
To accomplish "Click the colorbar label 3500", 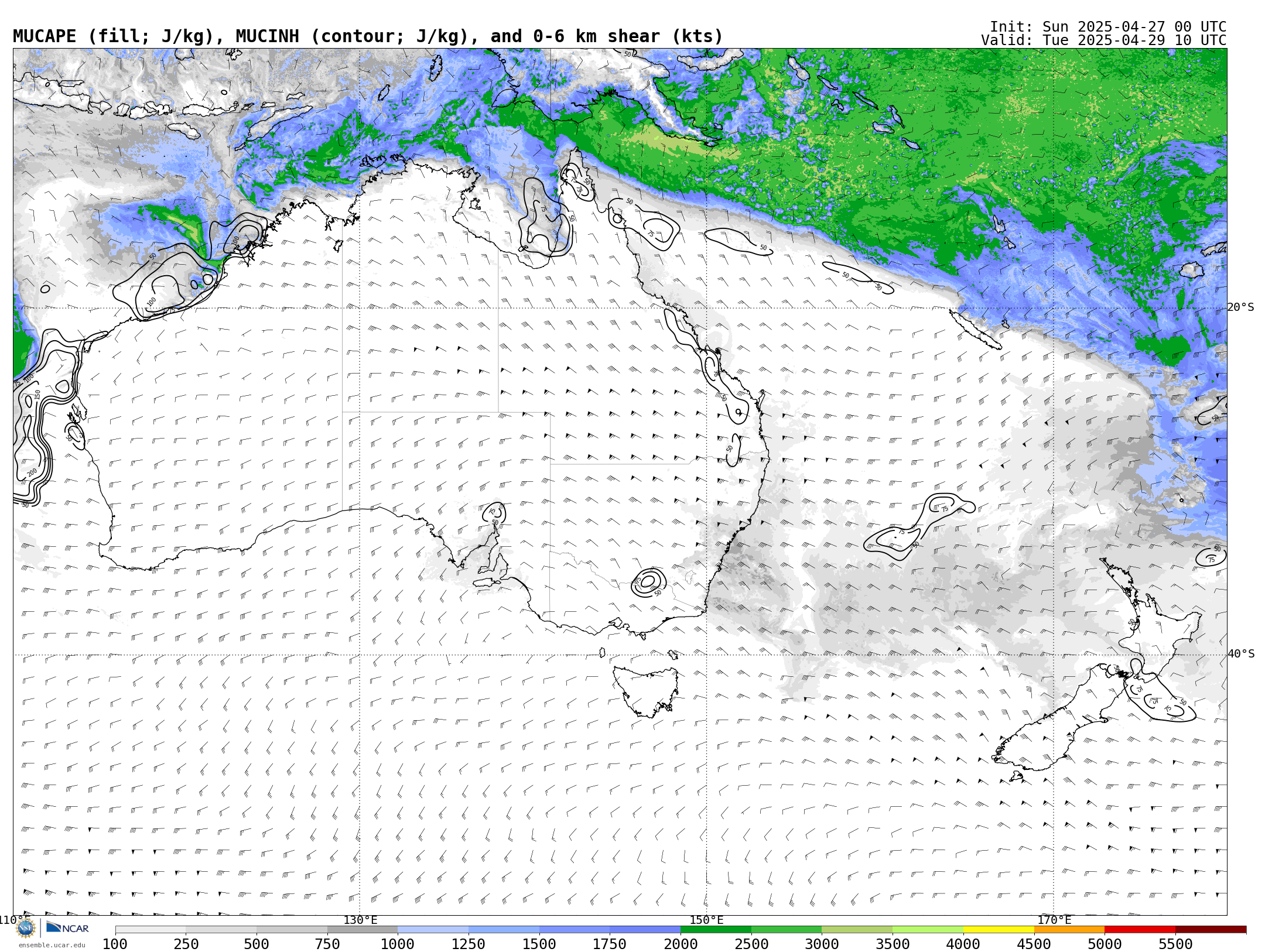I will (x=893, y=944).
